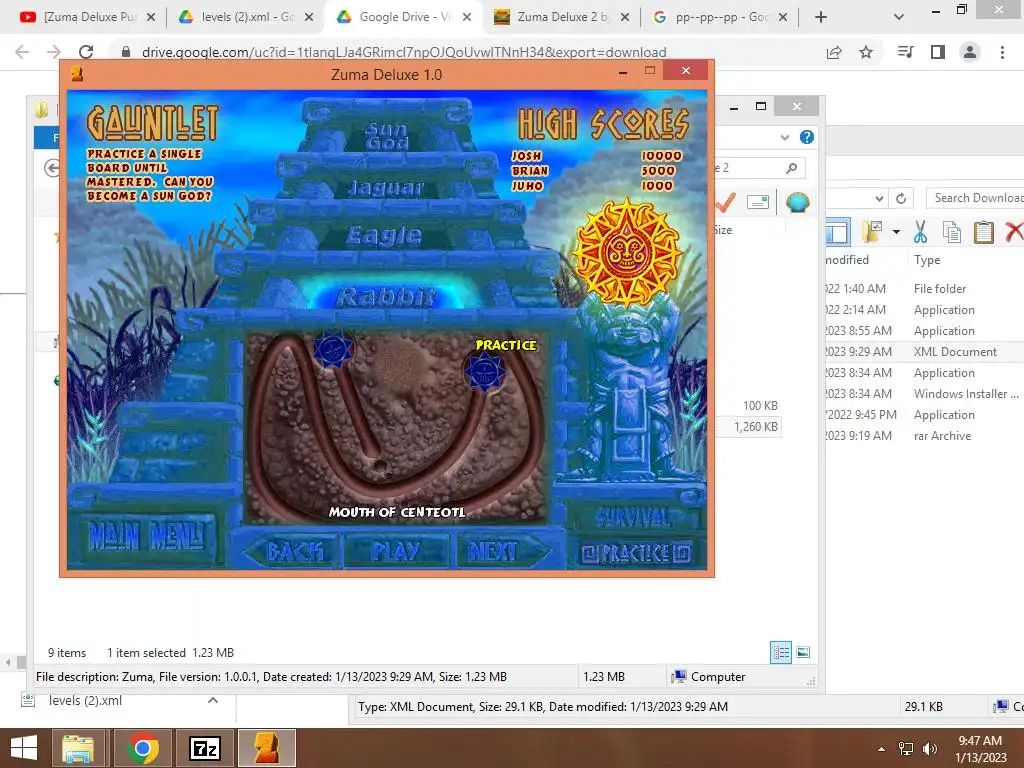Select the Windows Installer row
The width and height of the screenshot is (1024, 768).
click(x=924, y=394)
